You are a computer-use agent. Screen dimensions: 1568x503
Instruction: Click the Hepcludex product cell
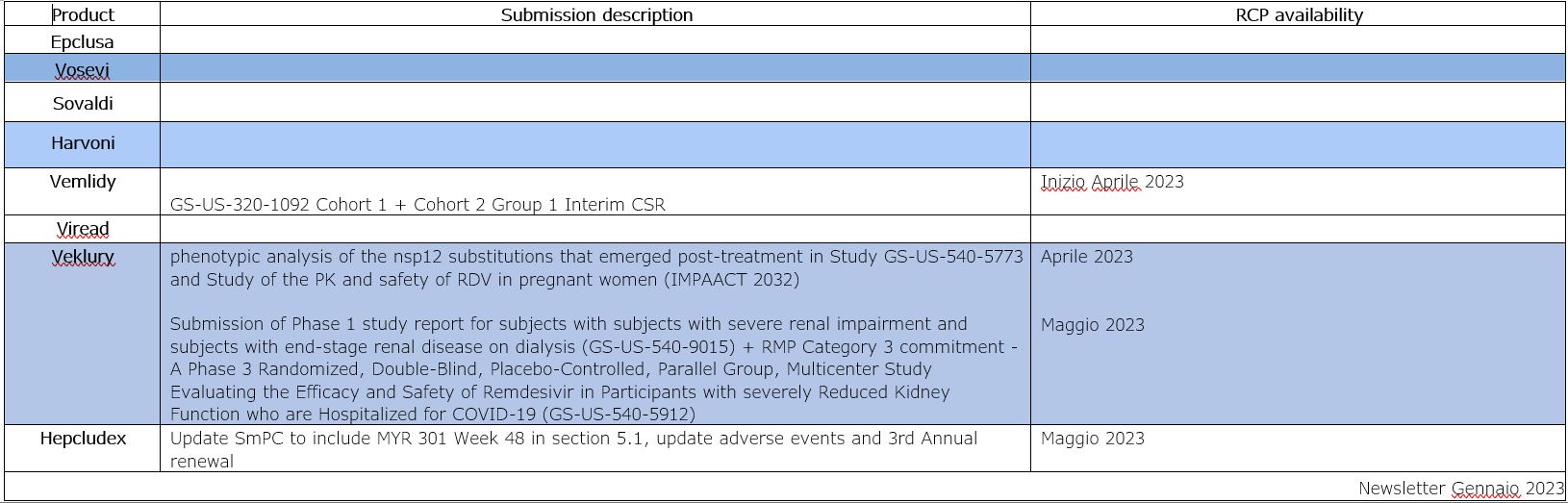[x=83, y=439]
